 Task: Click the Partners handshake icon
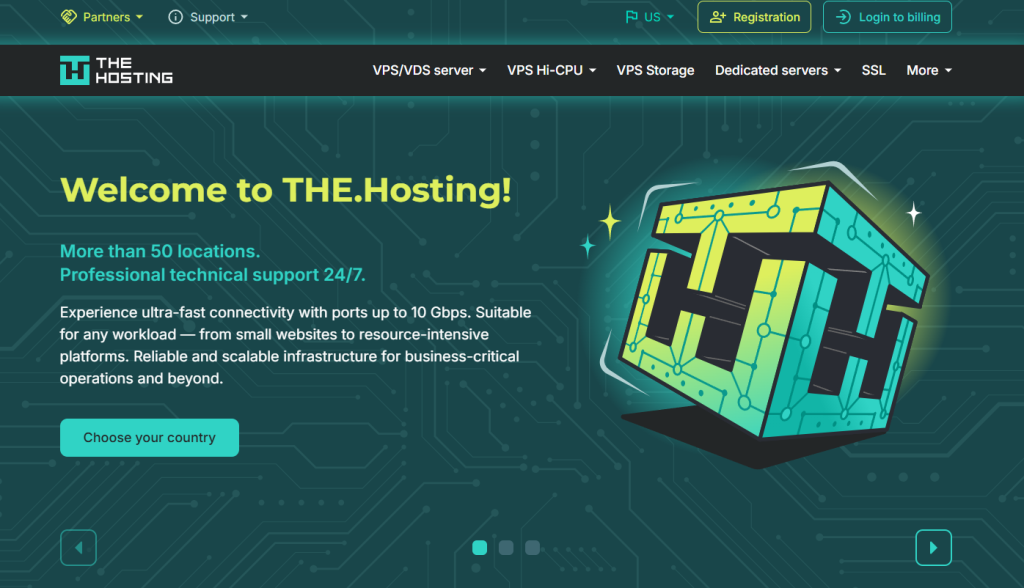[x=69, y=17]
